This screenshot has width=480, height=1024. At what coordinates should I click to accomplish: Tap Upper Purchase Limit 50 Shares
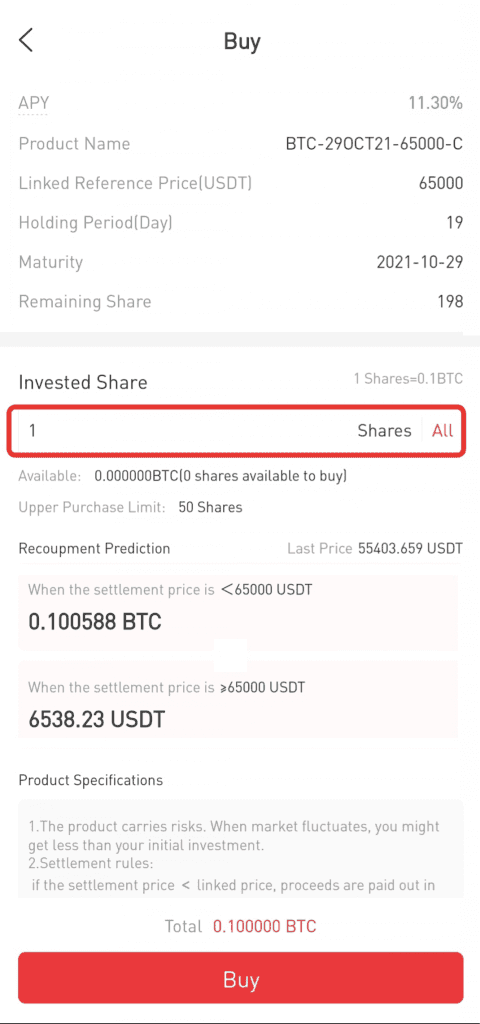(x=131, y=507)
